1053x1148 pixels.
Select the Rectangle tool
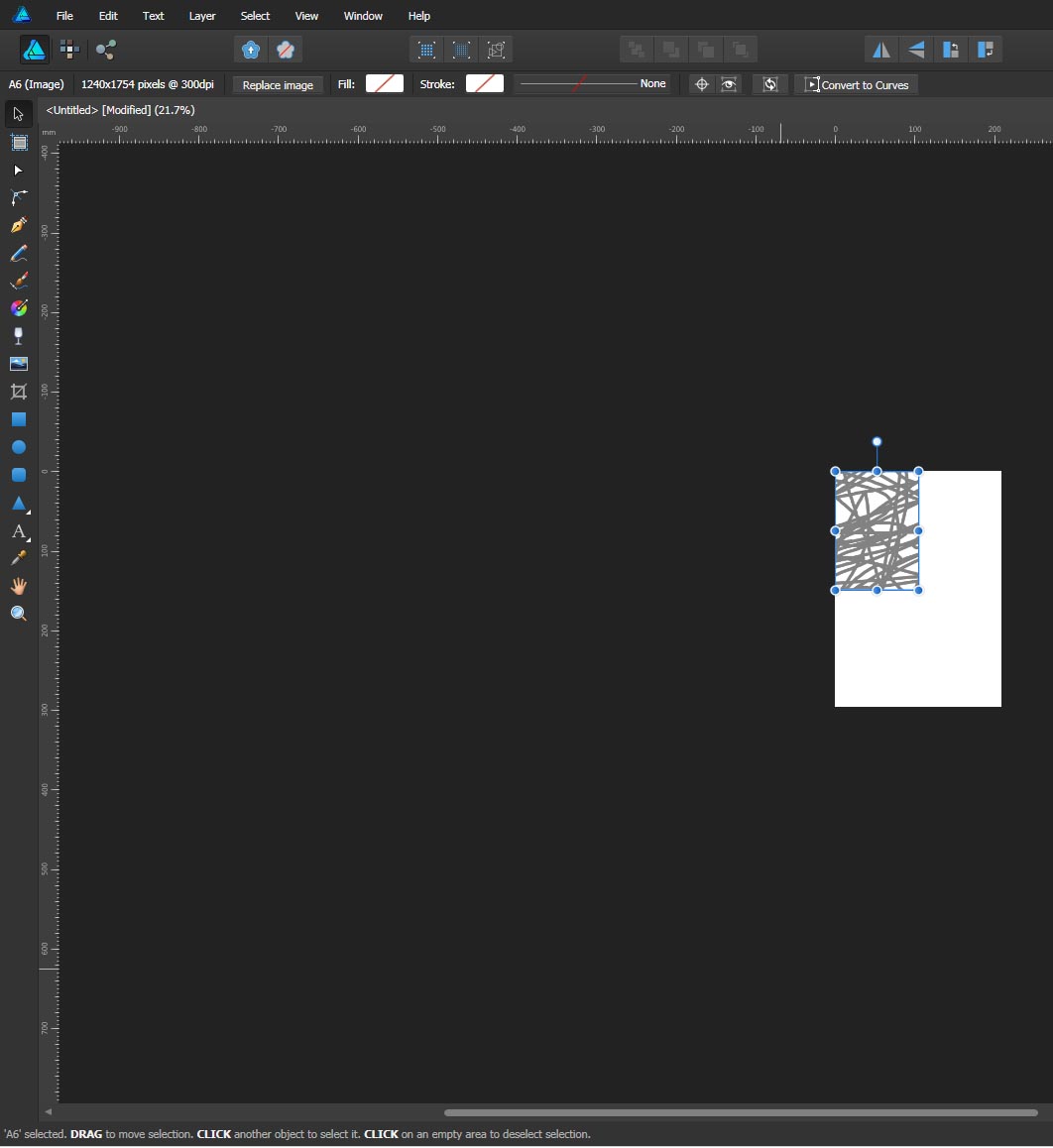click(x=18, y=419)
